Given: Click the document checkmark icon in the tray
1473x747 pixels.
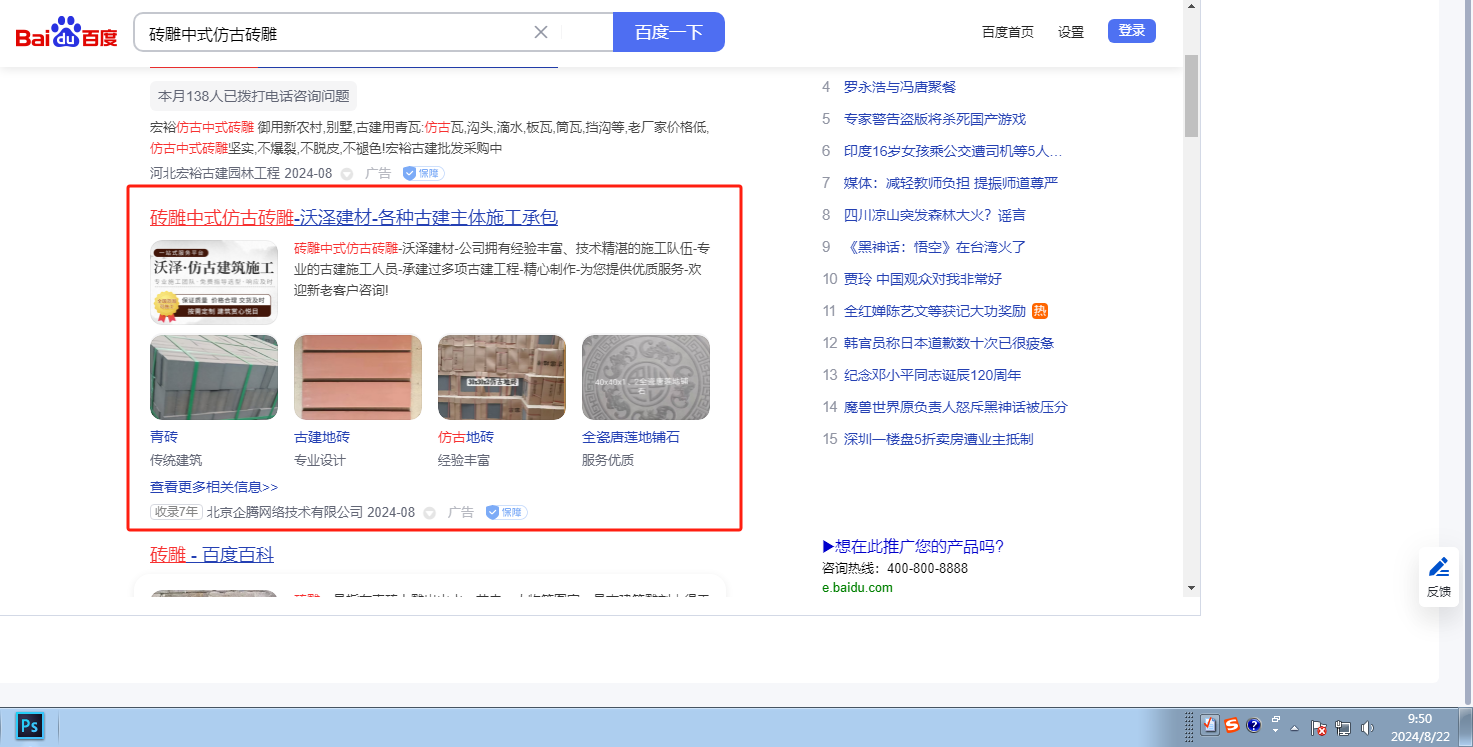Looking at the screenshot, I should click(1210, 726).
